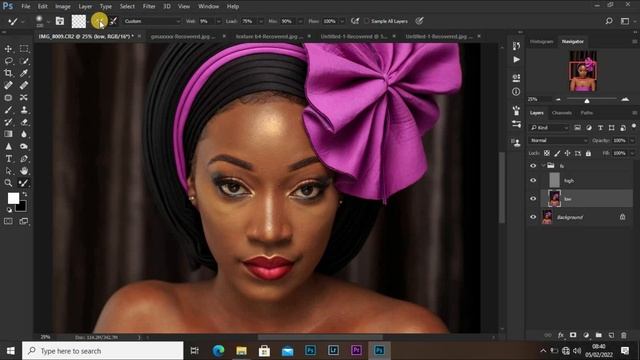The width and height of the screenshot is (640, 360).
Task: Select the Eraser tool
Action: click(24, 122)
